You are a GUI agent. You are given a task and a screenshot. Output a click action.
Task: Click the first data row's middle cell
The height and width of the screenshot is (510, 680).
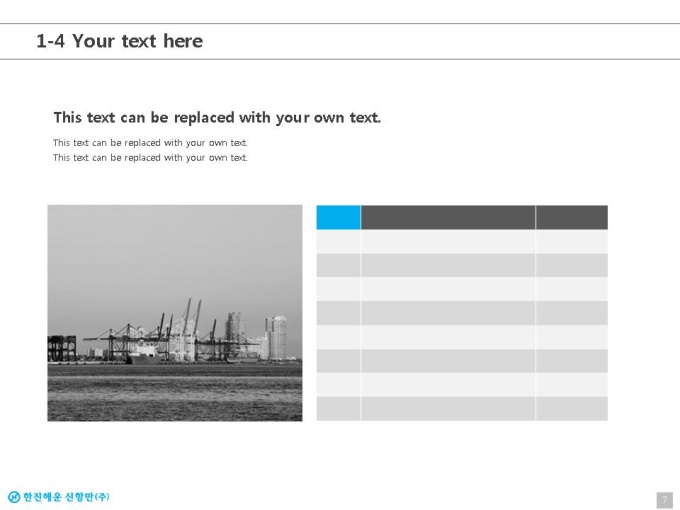448,242
